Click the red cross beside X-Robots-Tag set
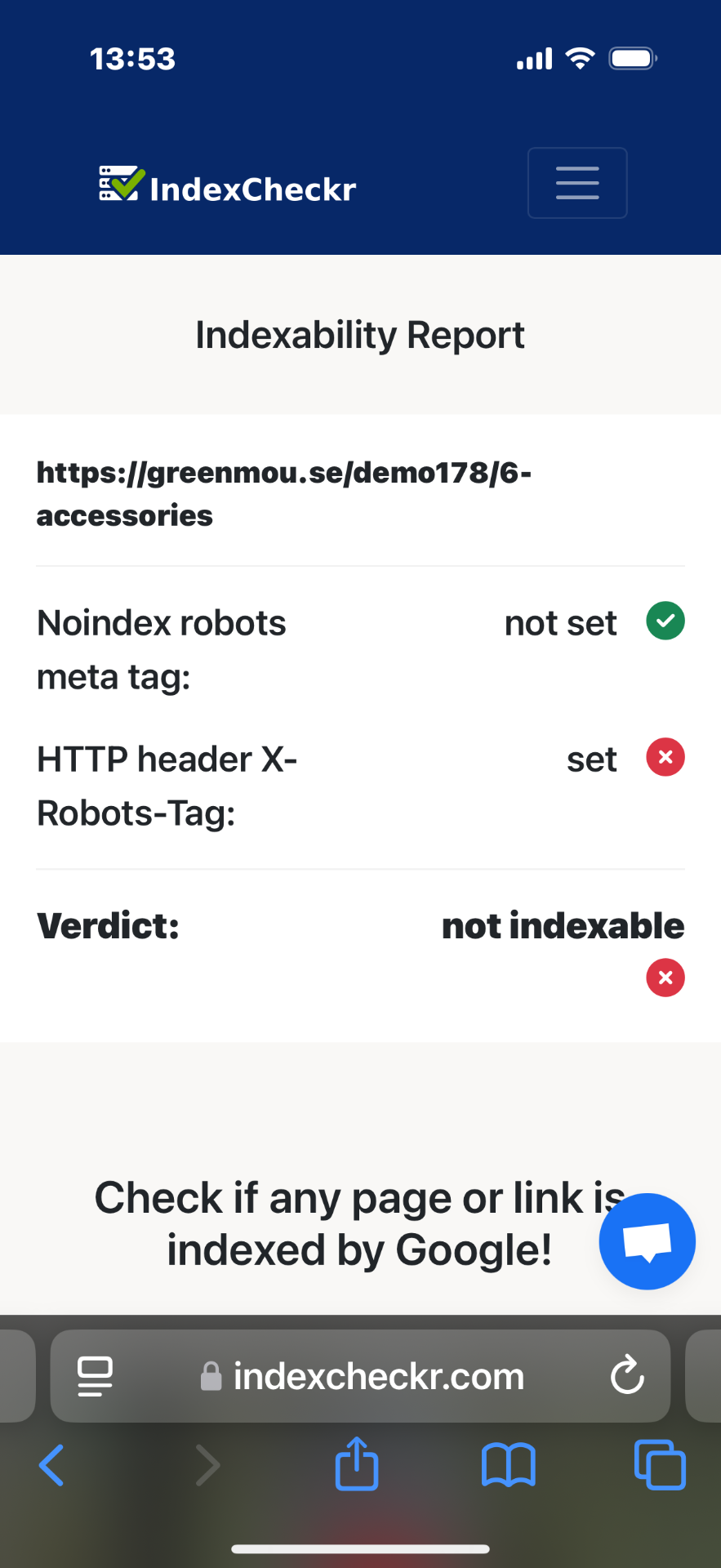This screenshot has width=721, height=1568. coord(665,757)
